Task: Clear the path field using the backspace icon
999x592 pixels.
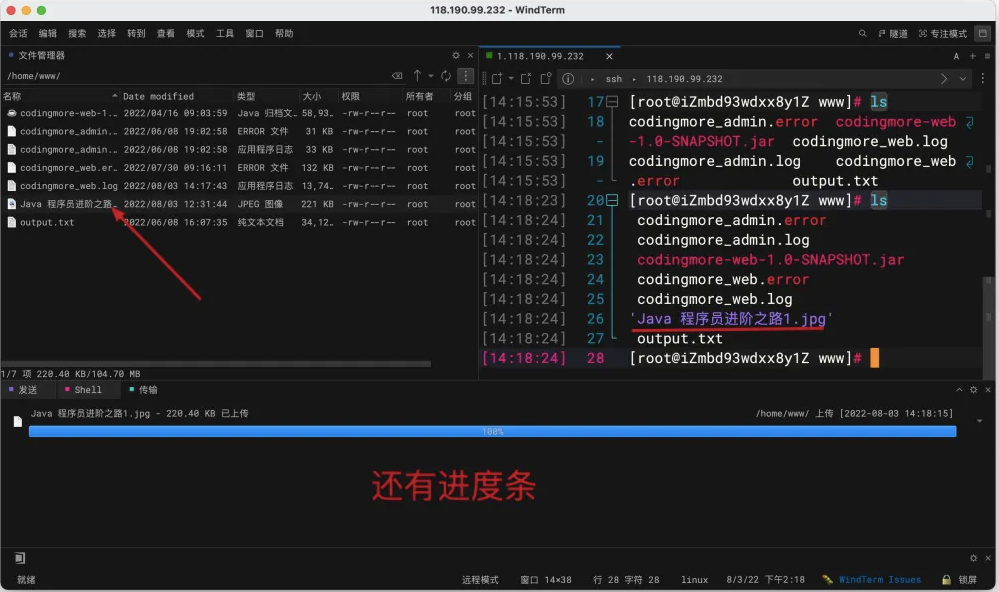Action: tap(397, 75)
